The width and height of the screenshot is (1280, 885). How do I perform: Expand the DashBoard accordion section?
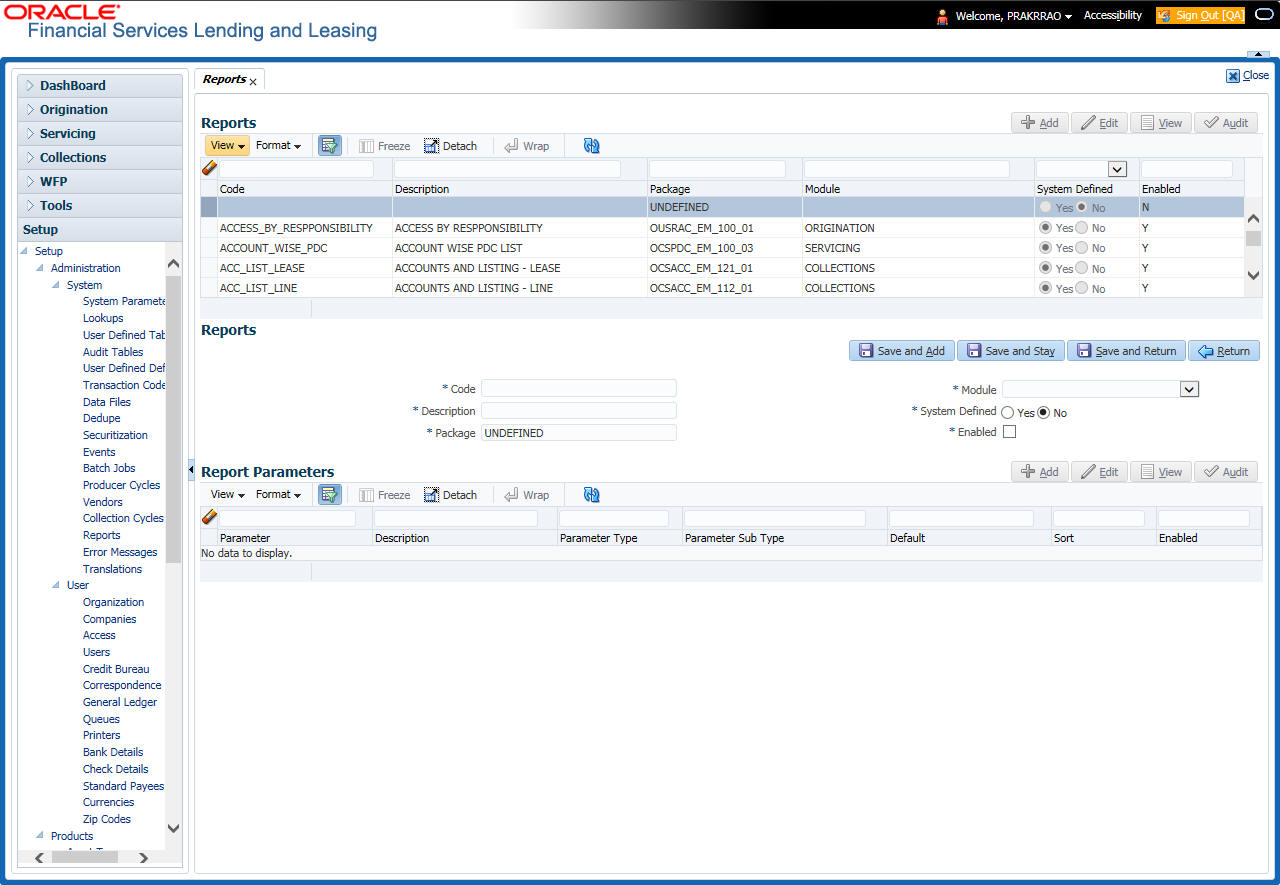coord(100,86)
